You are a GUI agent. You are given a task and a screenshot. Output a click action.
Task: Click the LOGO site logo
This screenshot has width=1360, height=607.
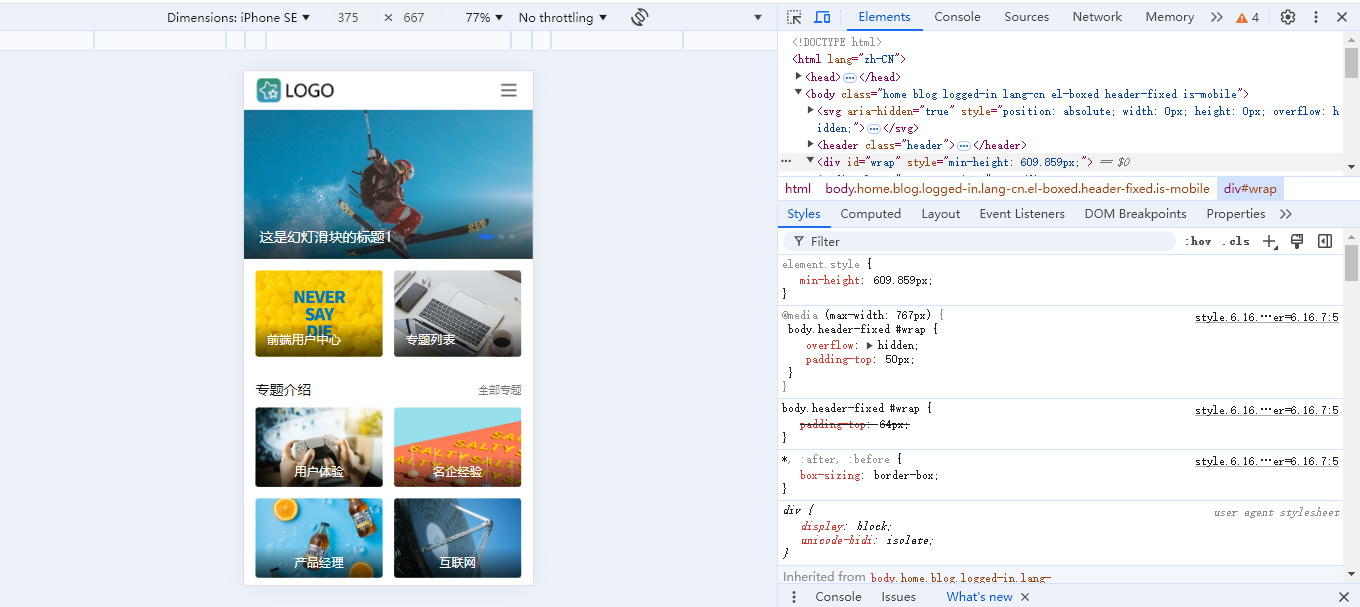[295, 90]
